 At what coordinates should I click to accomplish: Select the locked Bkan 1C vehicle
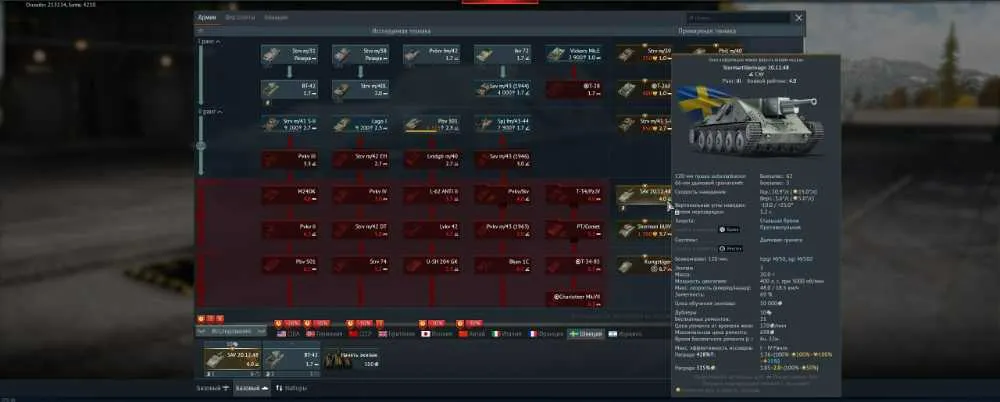pos(503,265)
